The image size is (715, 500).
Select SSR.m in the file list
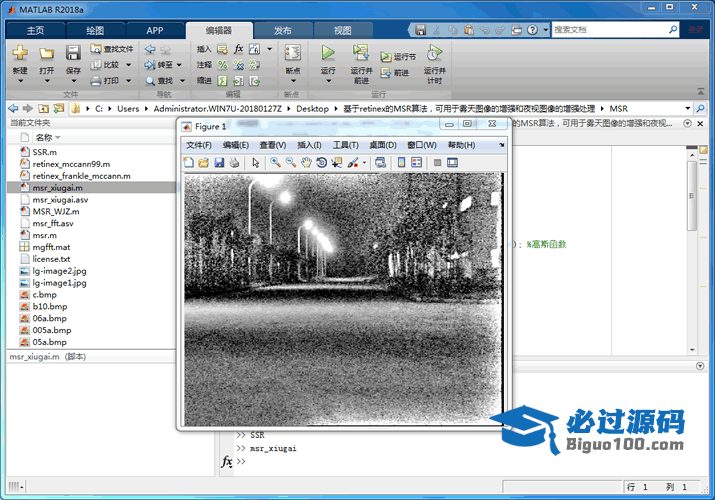pos(45,152)
